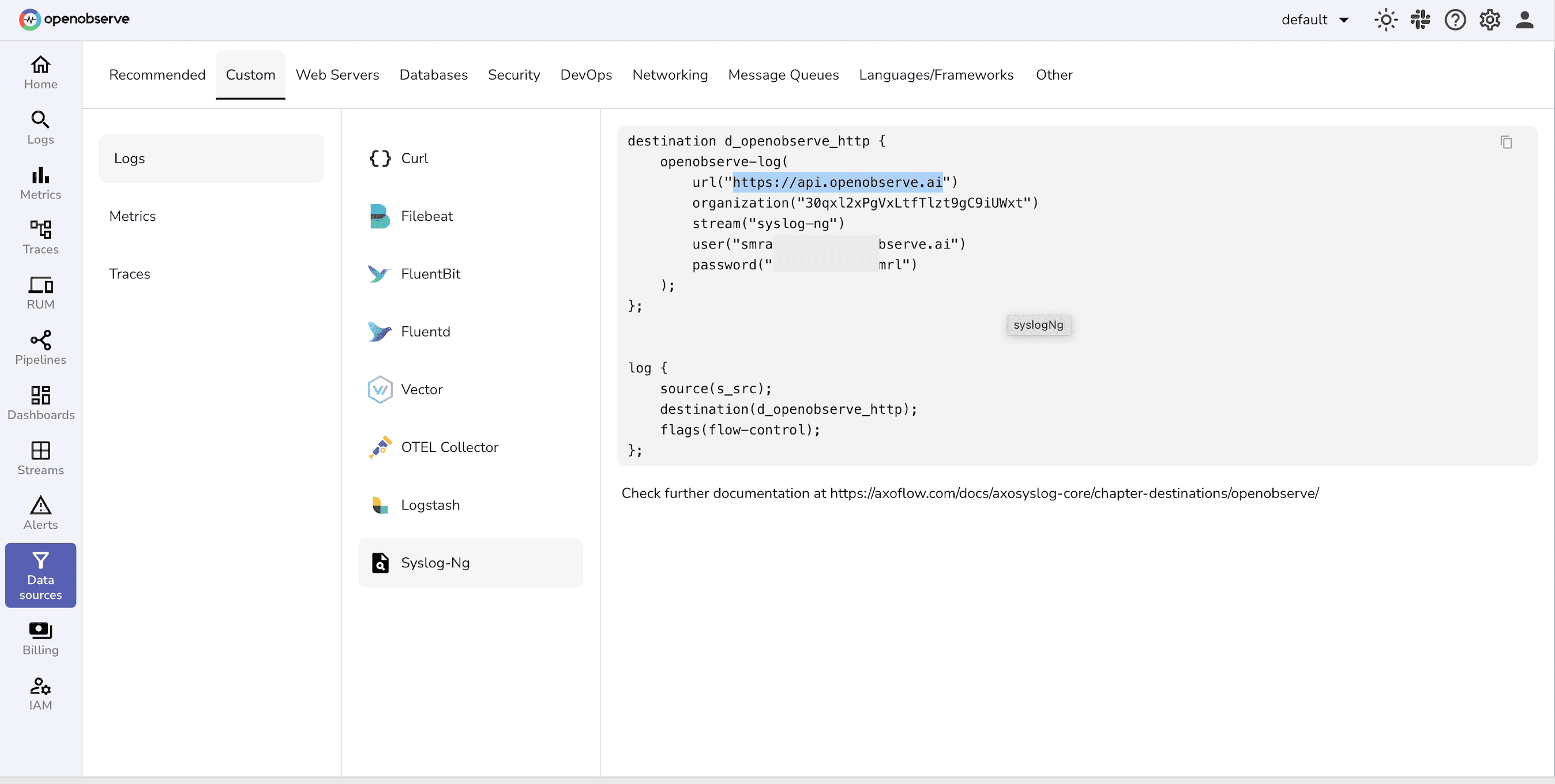Select Data sources in the sidebar
Viewport: 1555px width, 784px height.
(x=40, y=575)
